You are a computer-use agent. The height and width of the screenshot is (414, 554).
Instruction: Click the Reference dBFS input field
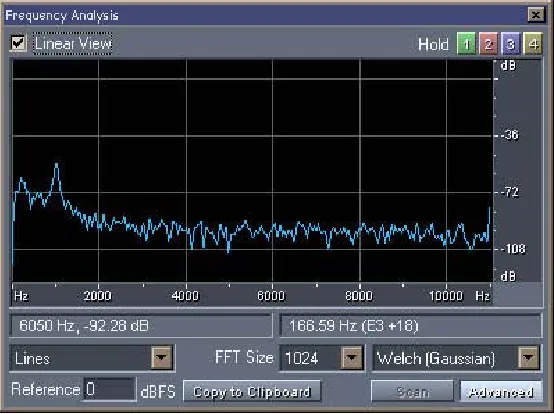(109, 389)
